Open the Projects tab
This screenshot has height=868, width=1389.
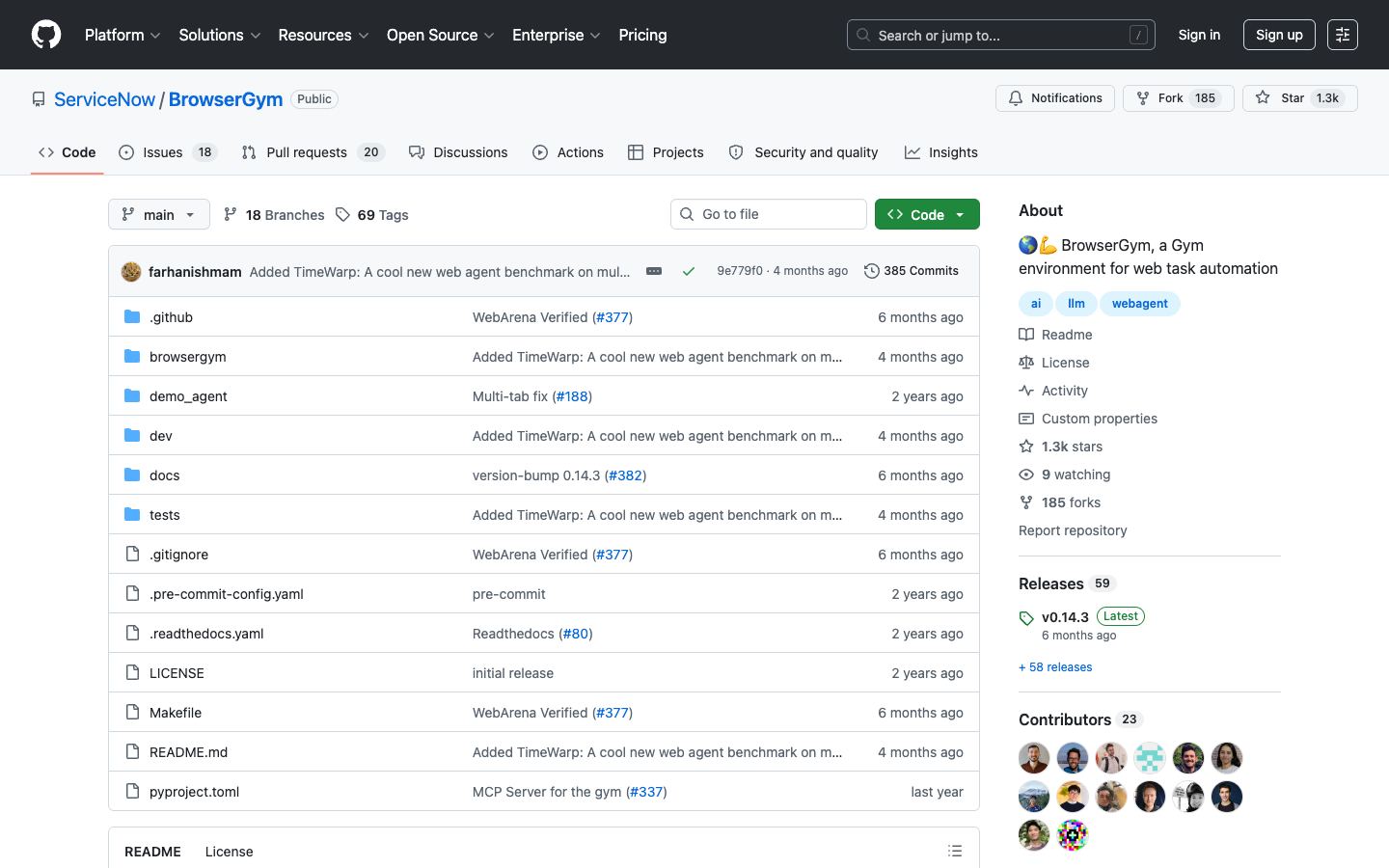(x=666, y=152)
